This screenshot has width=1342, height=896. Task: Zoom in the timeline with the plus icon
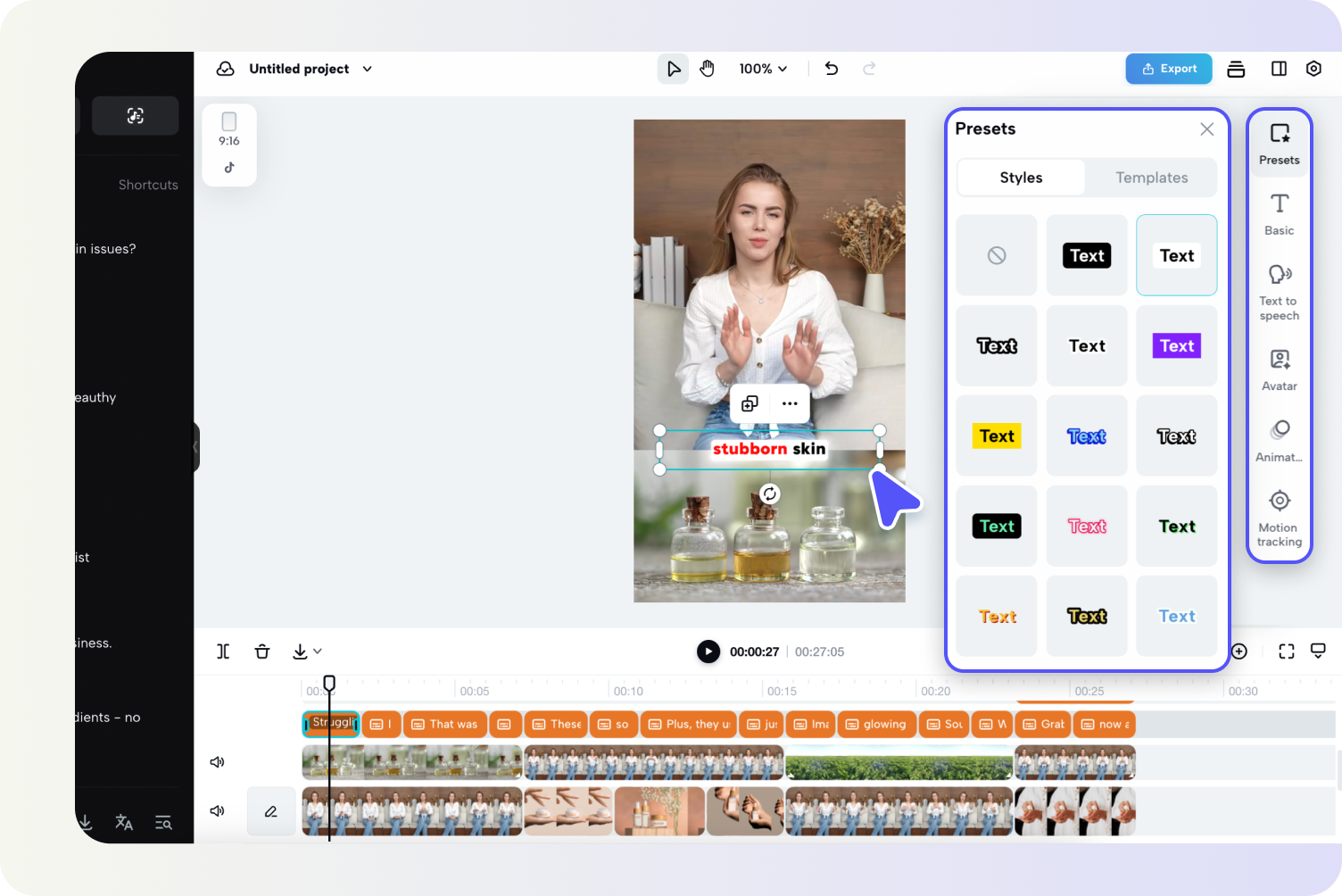(x=1239, y=651)
